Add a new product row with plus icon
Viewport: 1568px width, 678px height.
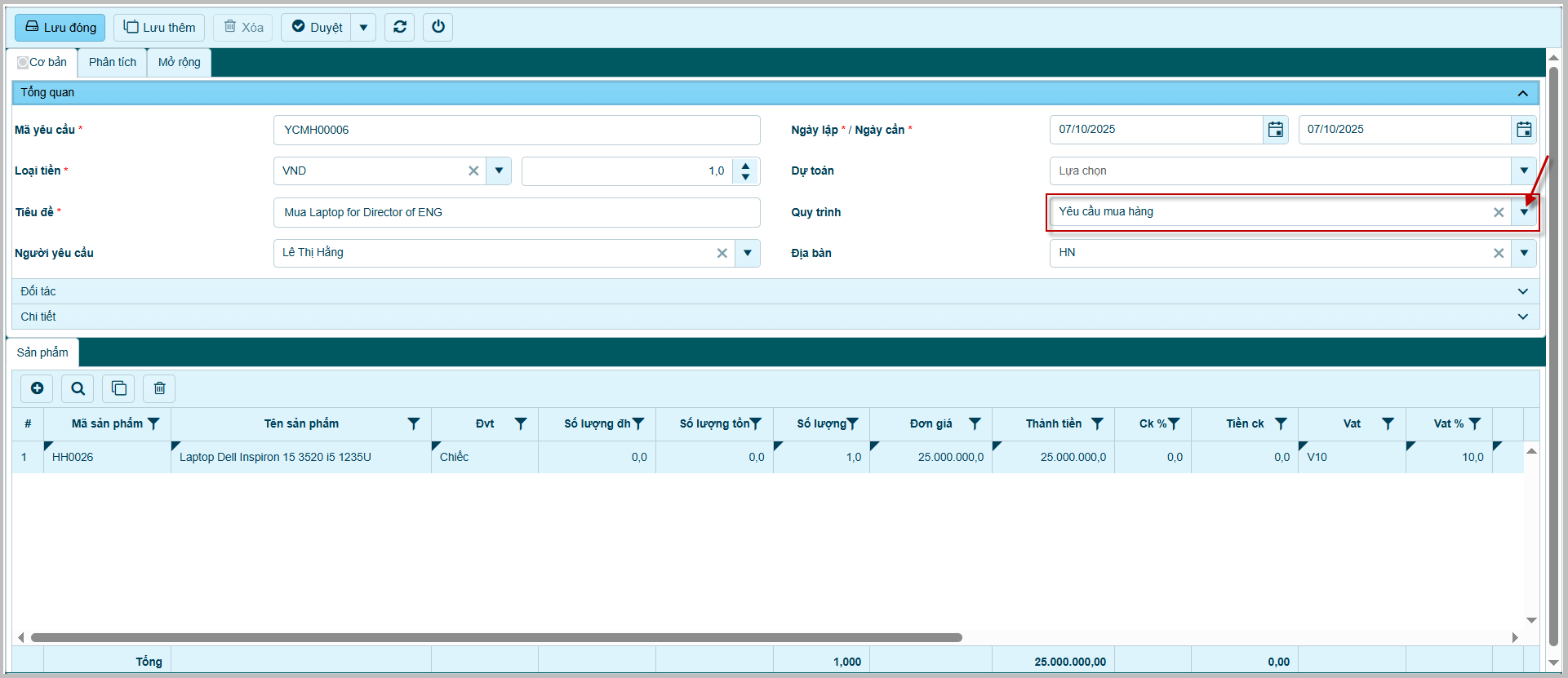[x=37, y=388]
